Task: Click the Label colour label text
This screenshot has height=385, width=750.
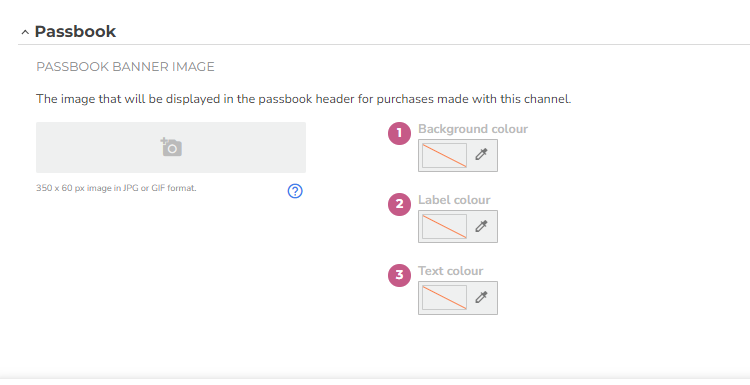Action: 454,200
